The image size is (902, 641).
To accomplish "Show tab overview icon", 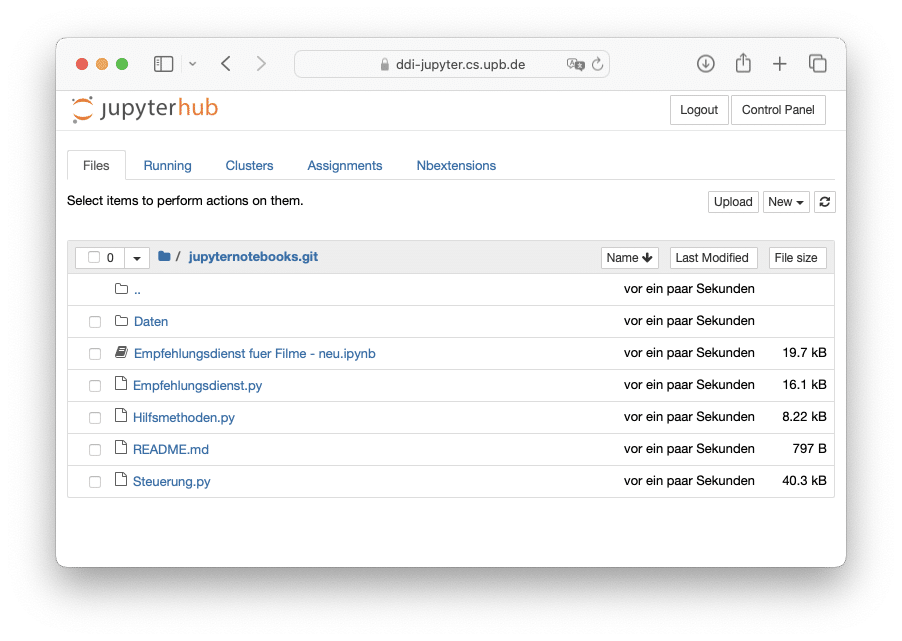I will click(x=817, y=64).
